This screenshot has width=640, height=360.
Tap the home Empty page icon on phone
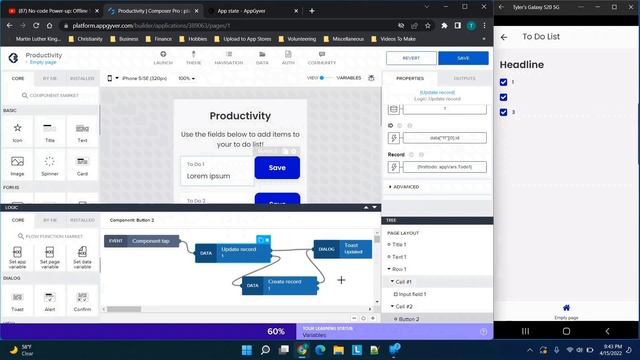pyautogui.click(x=566, y=308)
